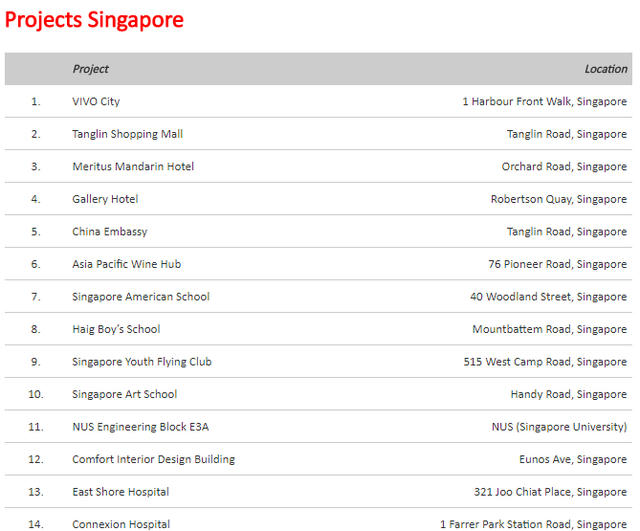Click the Singapore Art School entry
This screenshot has width=640, height=531.
pos(124,394)
